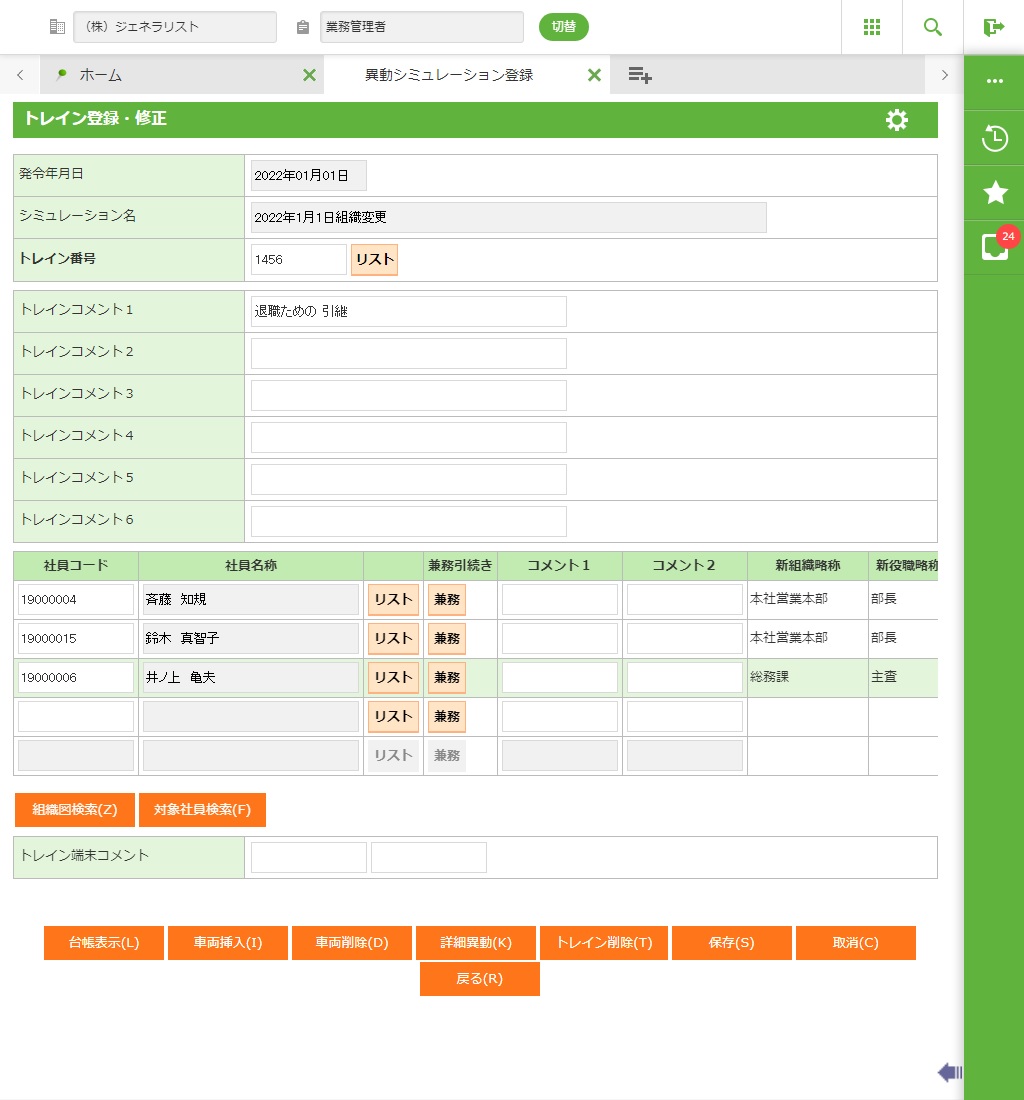Open inbox icon with 24 badge
Image resolution: width=1024 pixels, height=1100 pixels.
click(x=994, y=247)
